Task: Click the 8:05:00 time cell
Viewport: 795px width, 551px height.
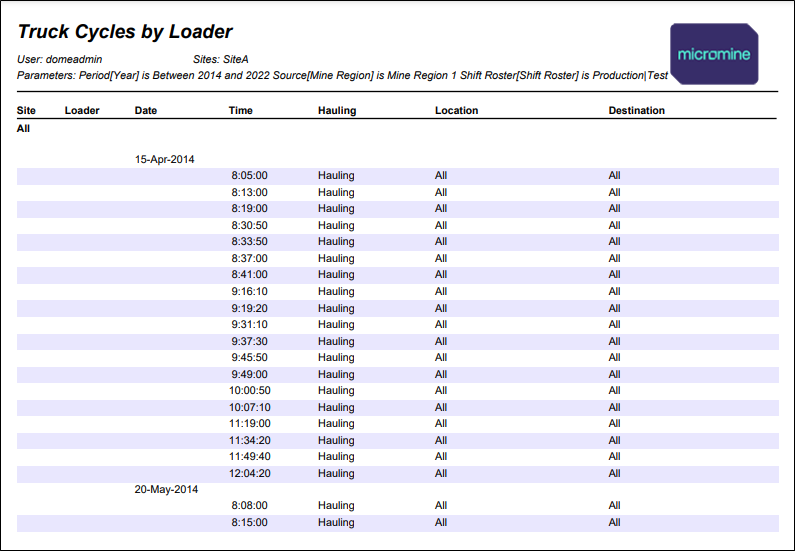Action: point(249,175)
